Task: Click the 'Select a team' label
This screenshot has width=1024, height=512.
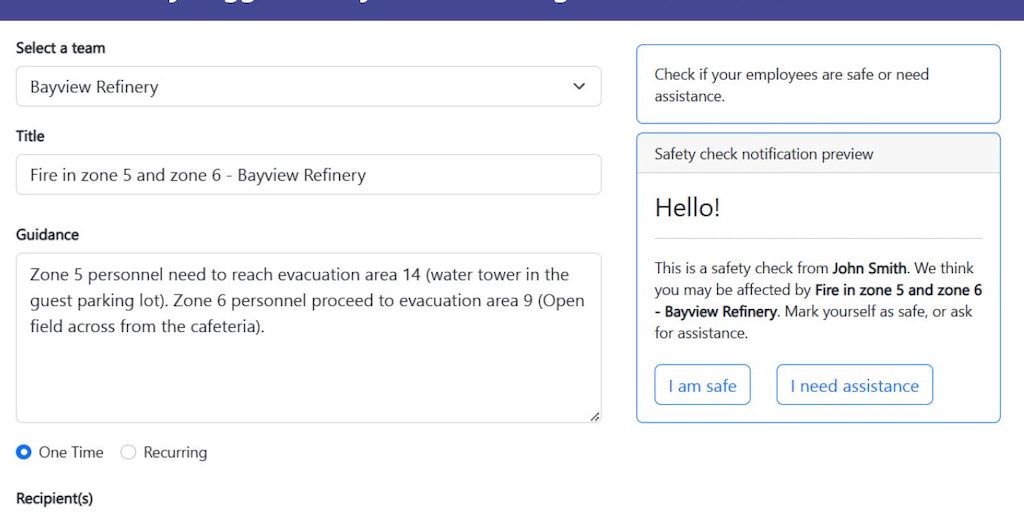Action: point(60,48)
